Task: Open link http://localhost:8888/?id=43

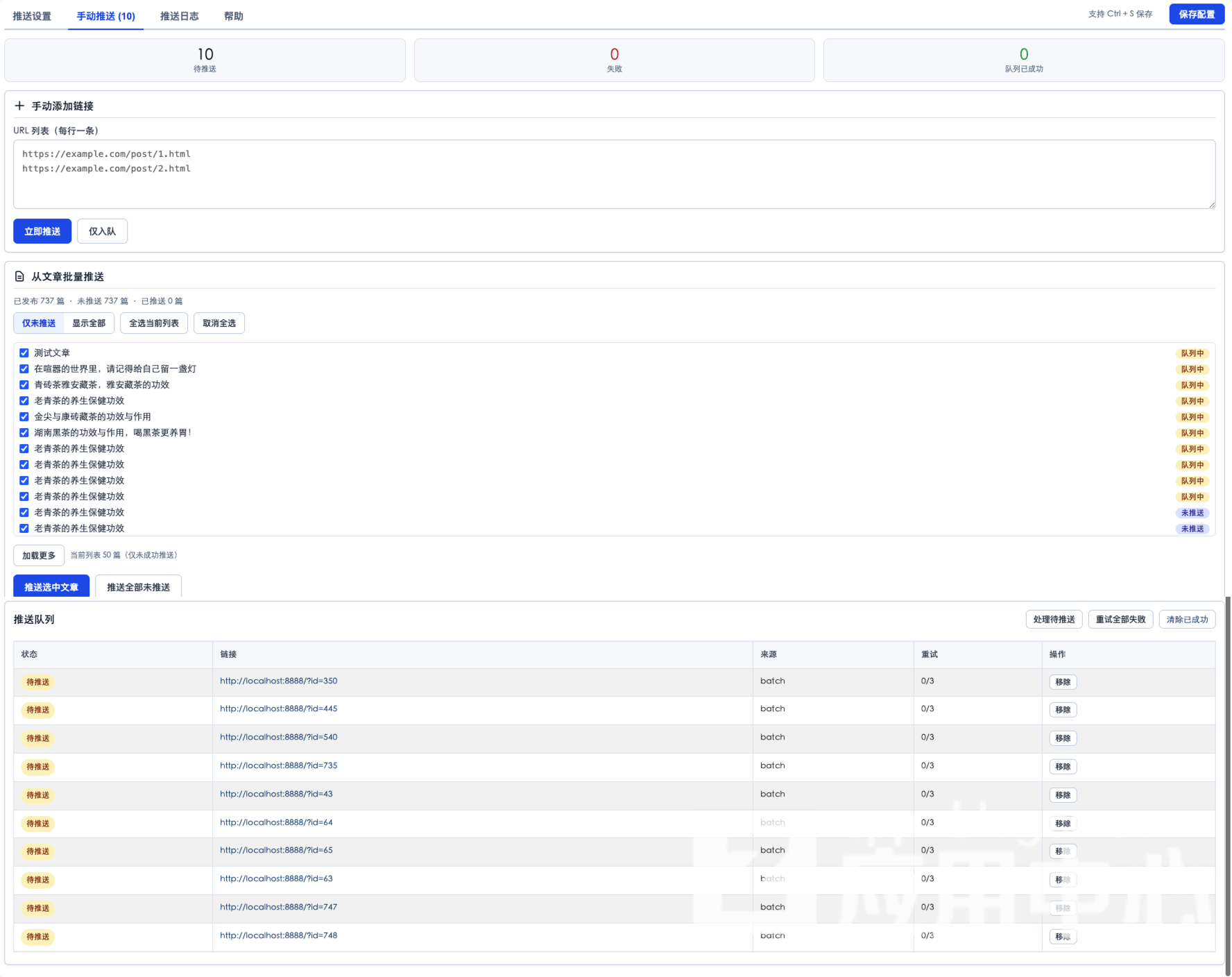Action: tap(276, 794)
